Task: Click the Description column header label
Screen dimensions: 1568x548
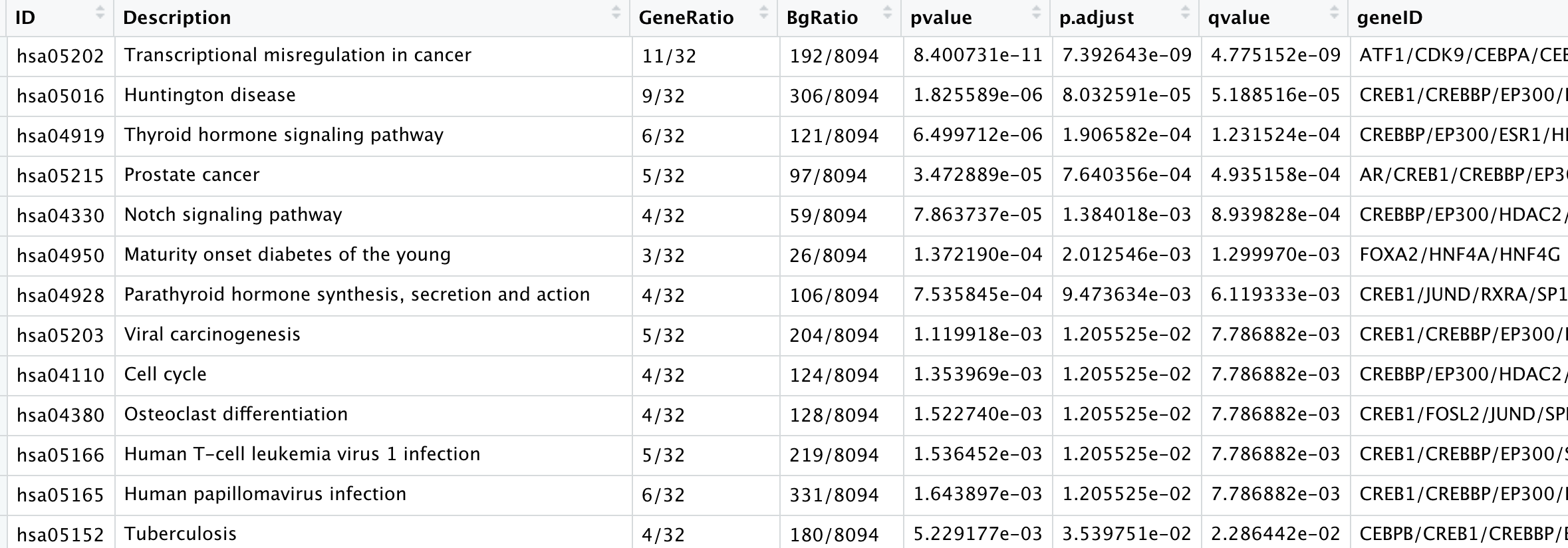Action: [x=177, y=18]
